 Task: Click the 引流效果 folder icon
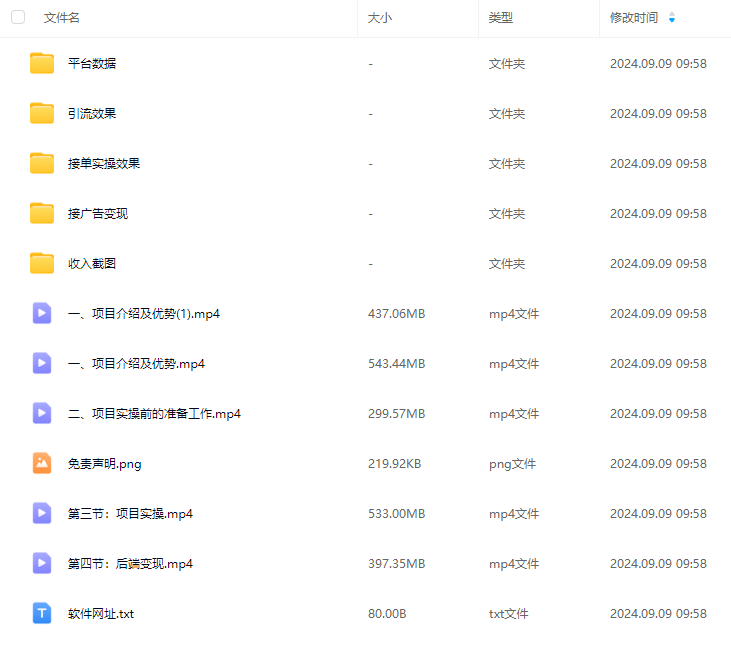[x=42, y=113]
